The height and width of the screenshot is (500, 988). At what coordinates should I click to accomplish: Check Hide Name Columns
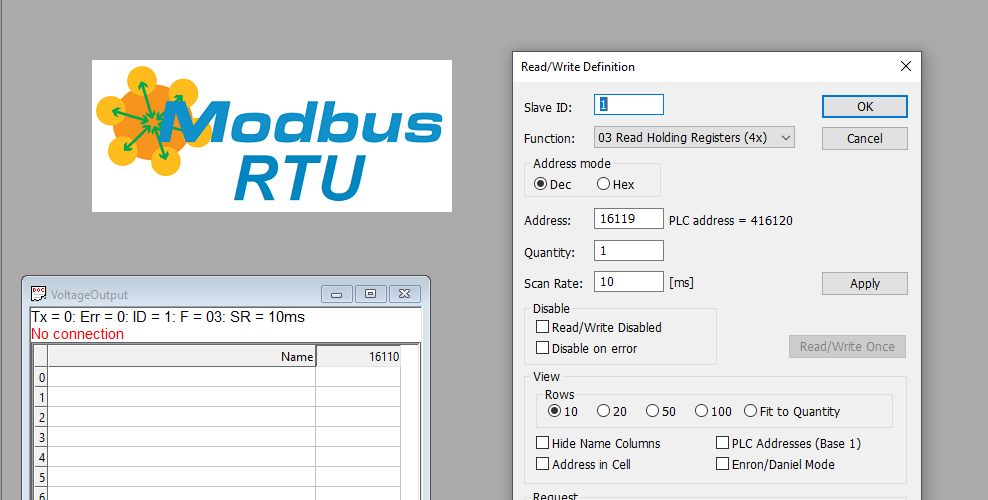[x=598, y=443]
